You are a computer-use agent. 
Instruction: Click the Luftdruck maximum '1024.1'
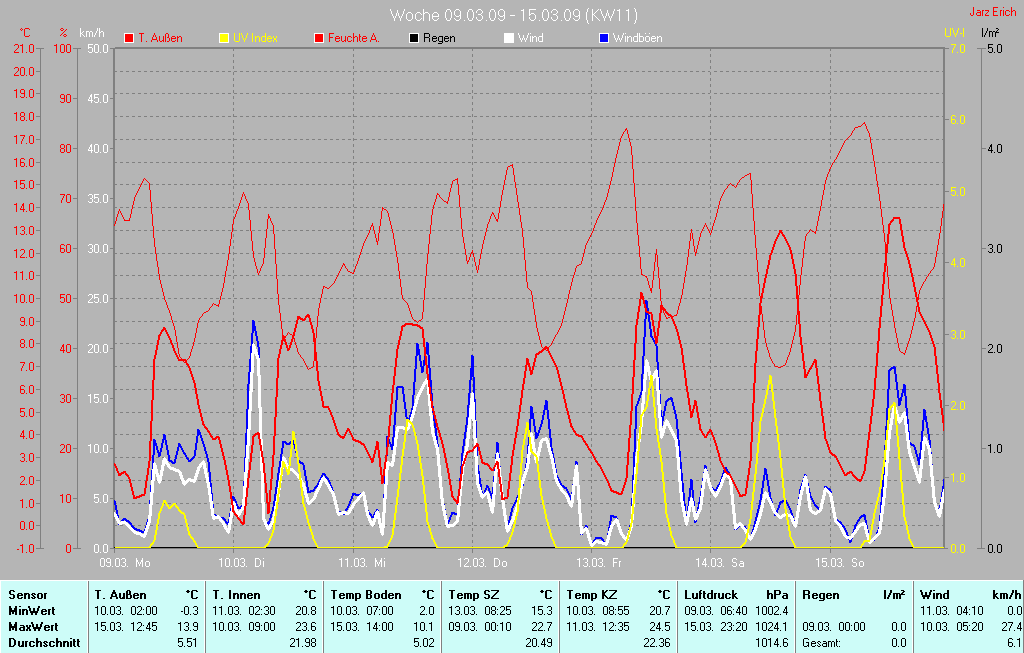(771, 626)
